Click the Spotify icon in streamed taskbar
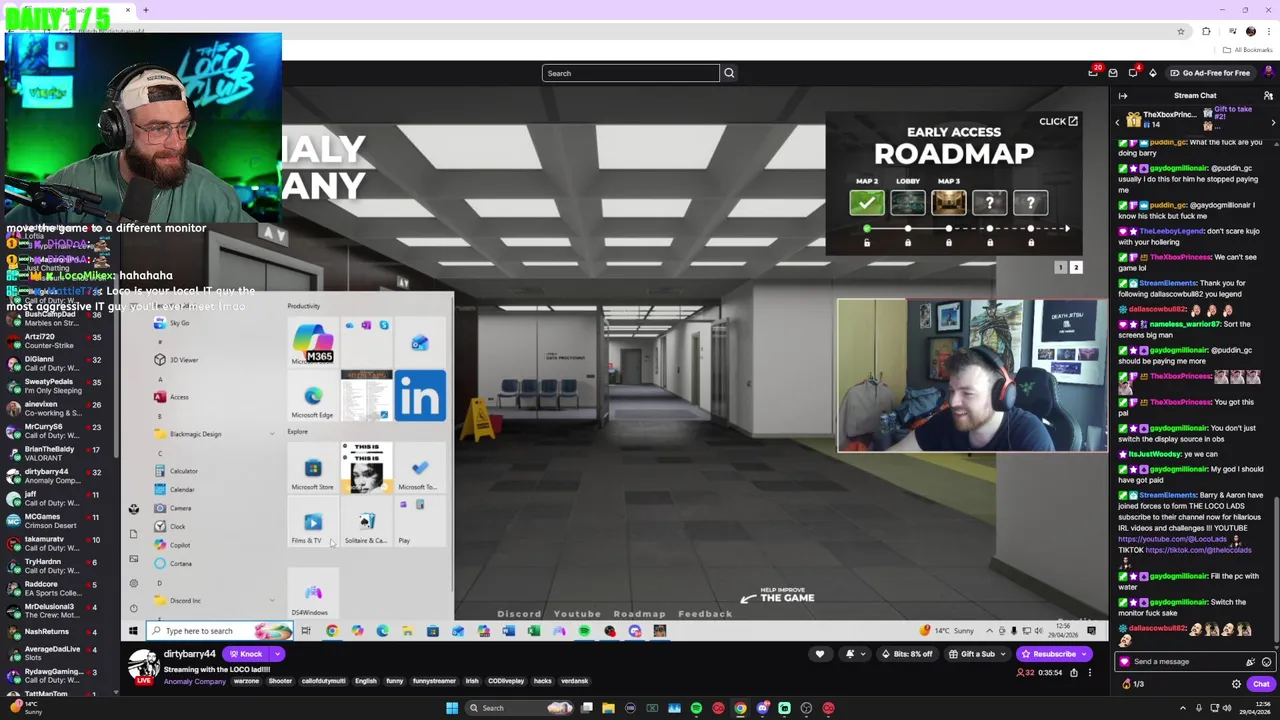Viewport: 1280px width, 720px height. (x=584, y=631)
